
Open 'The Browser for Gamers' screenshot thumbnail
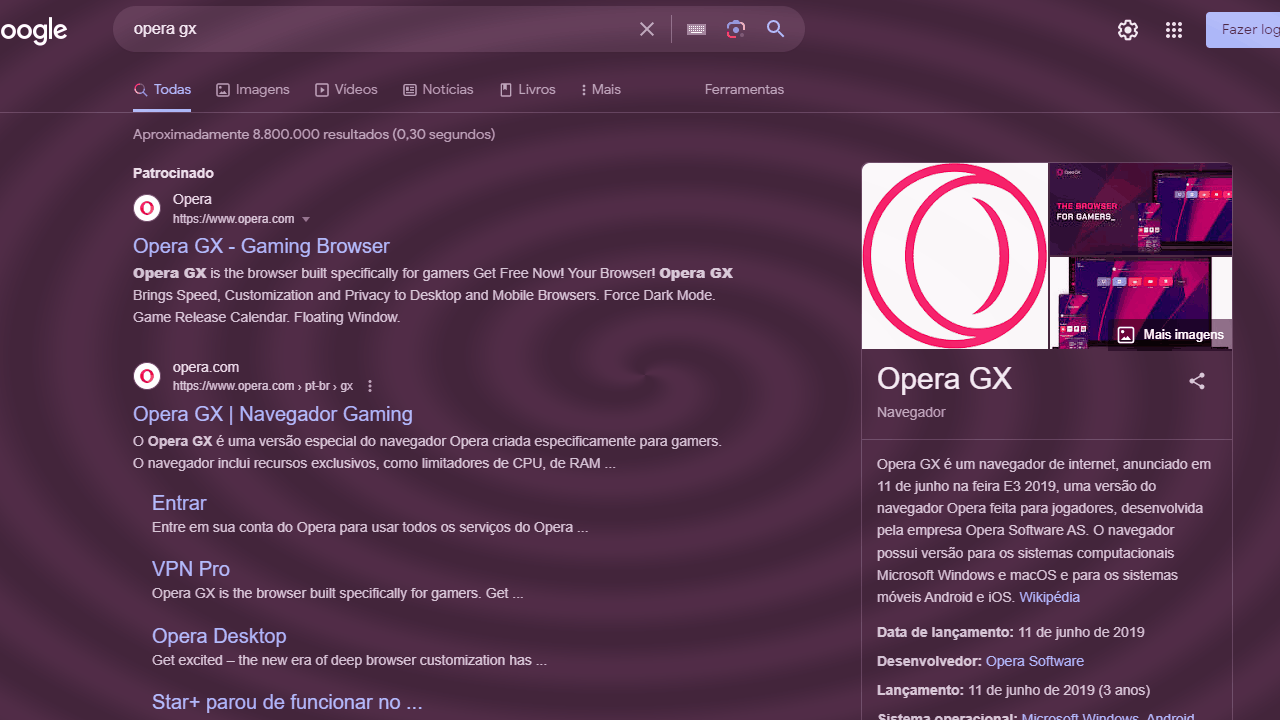click(x=1140, y=209)
